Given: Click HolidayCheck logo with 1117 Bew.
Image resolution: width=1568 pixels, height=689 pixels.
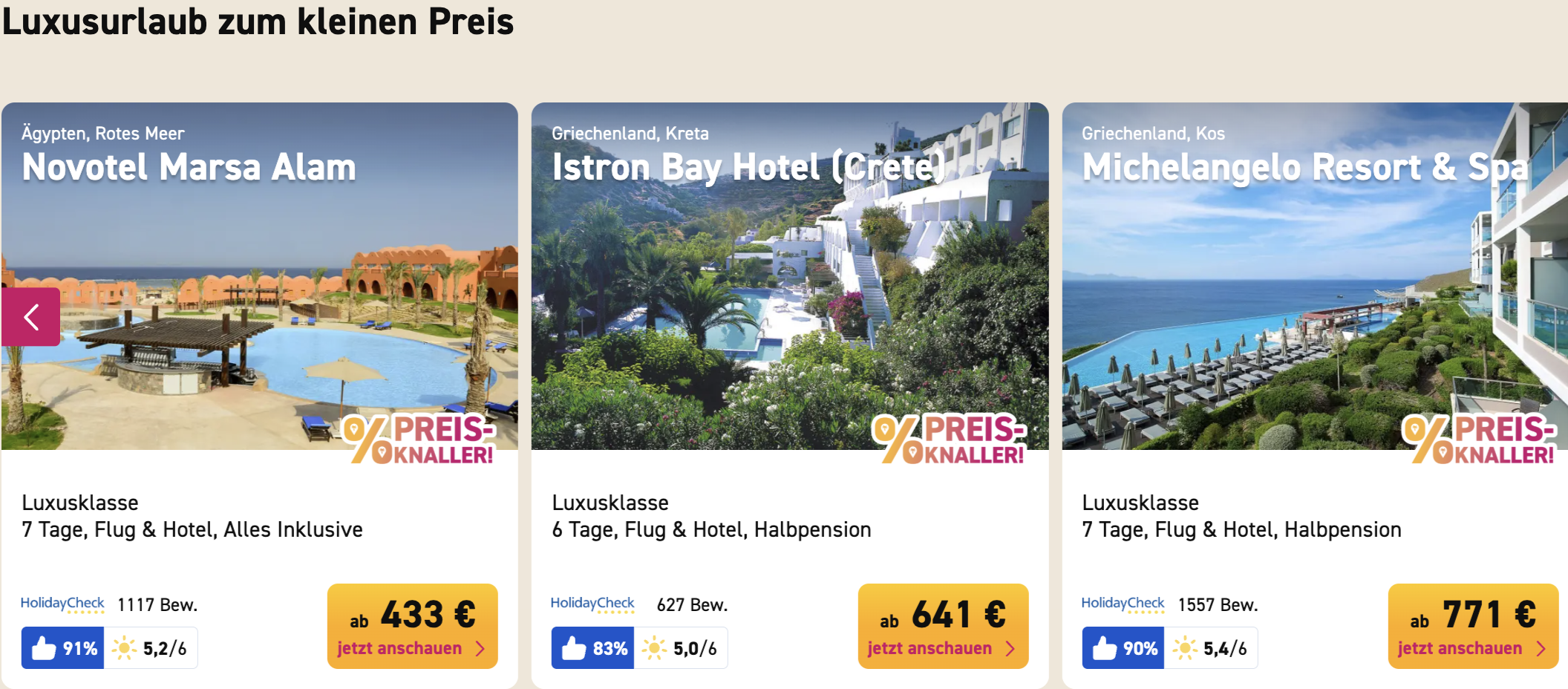Looking at the screenshot, I should [62, 604].
